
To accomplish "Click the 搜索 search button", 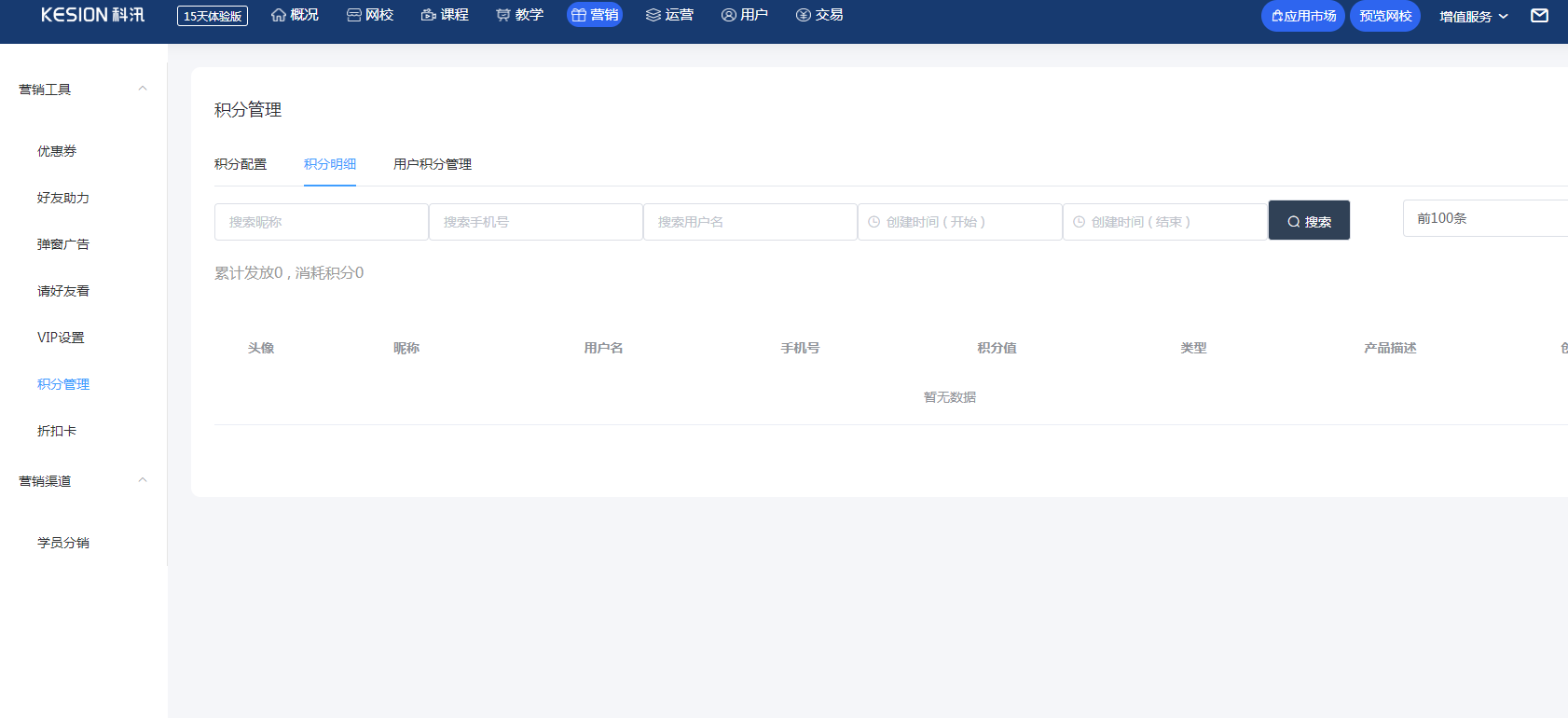I will [x=1309, y=221].
